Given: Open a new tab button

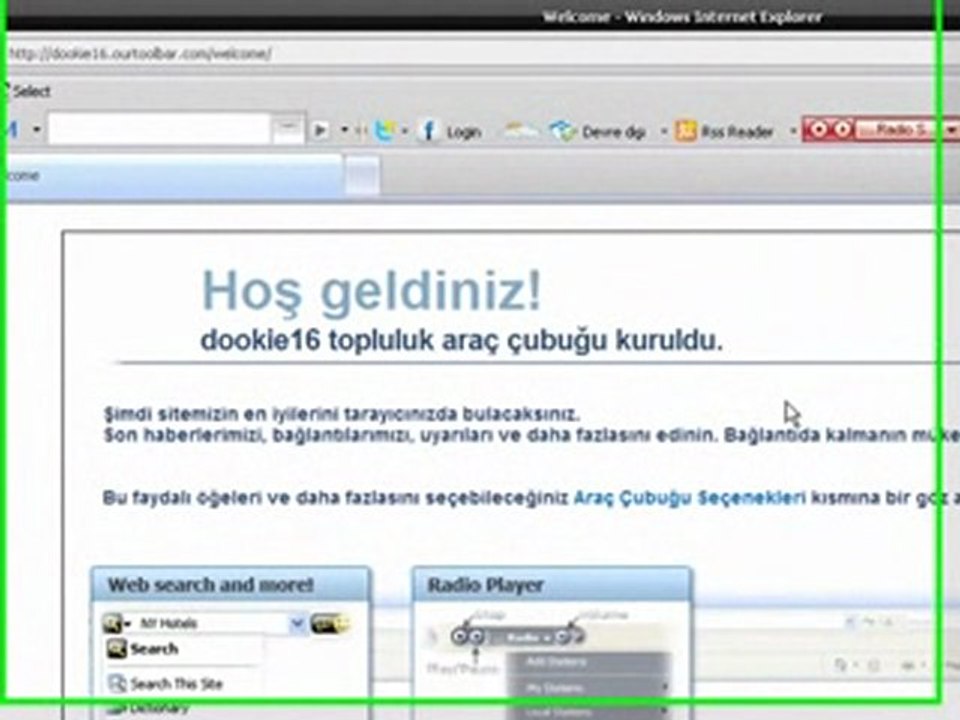Looking at the screenshot, I should [x=362, y=176].
